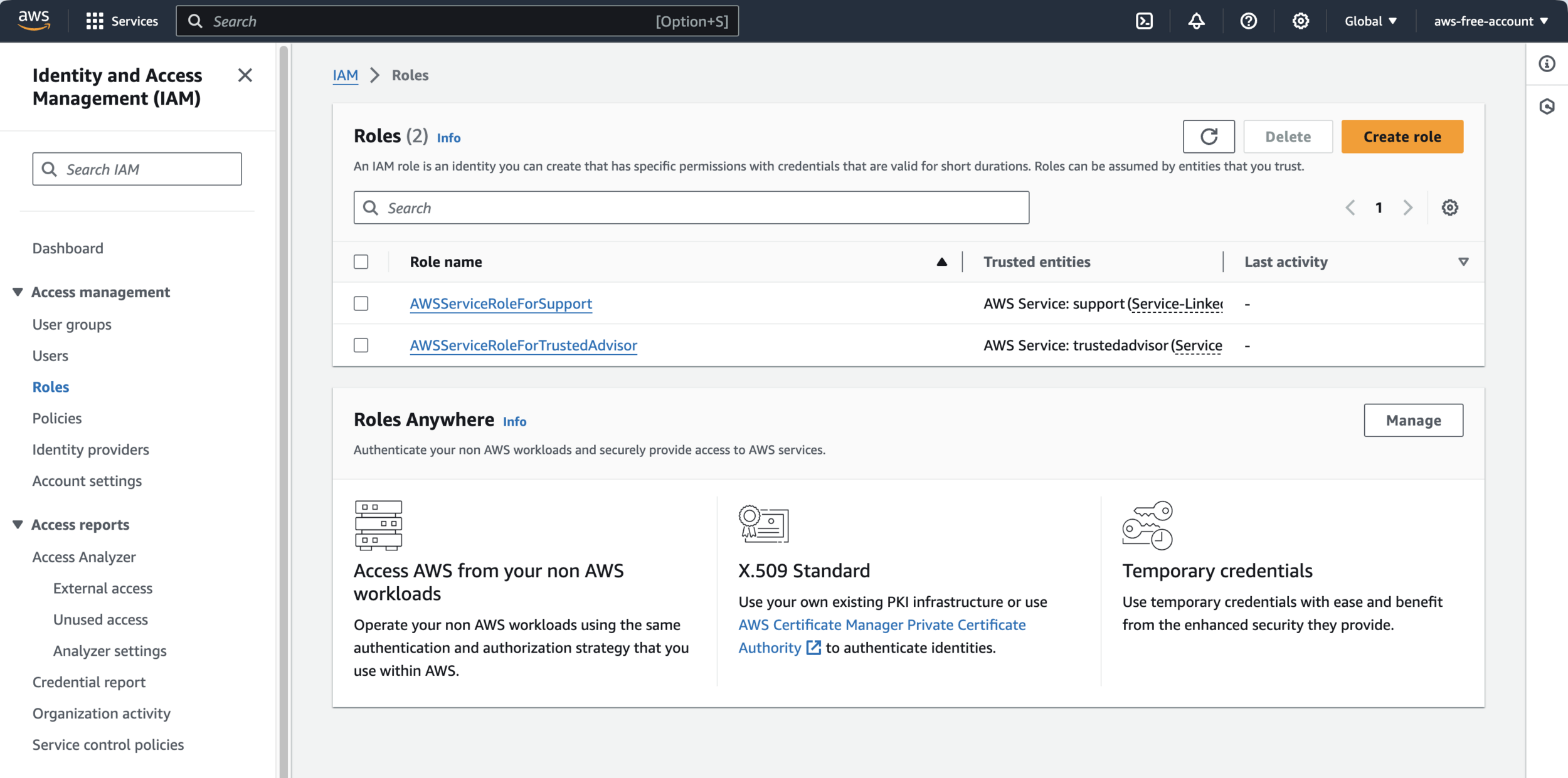Click the roles Search input field
The width and height of the screenshot is (1568, 778).
pyautogui.click(x=690, y=208)
